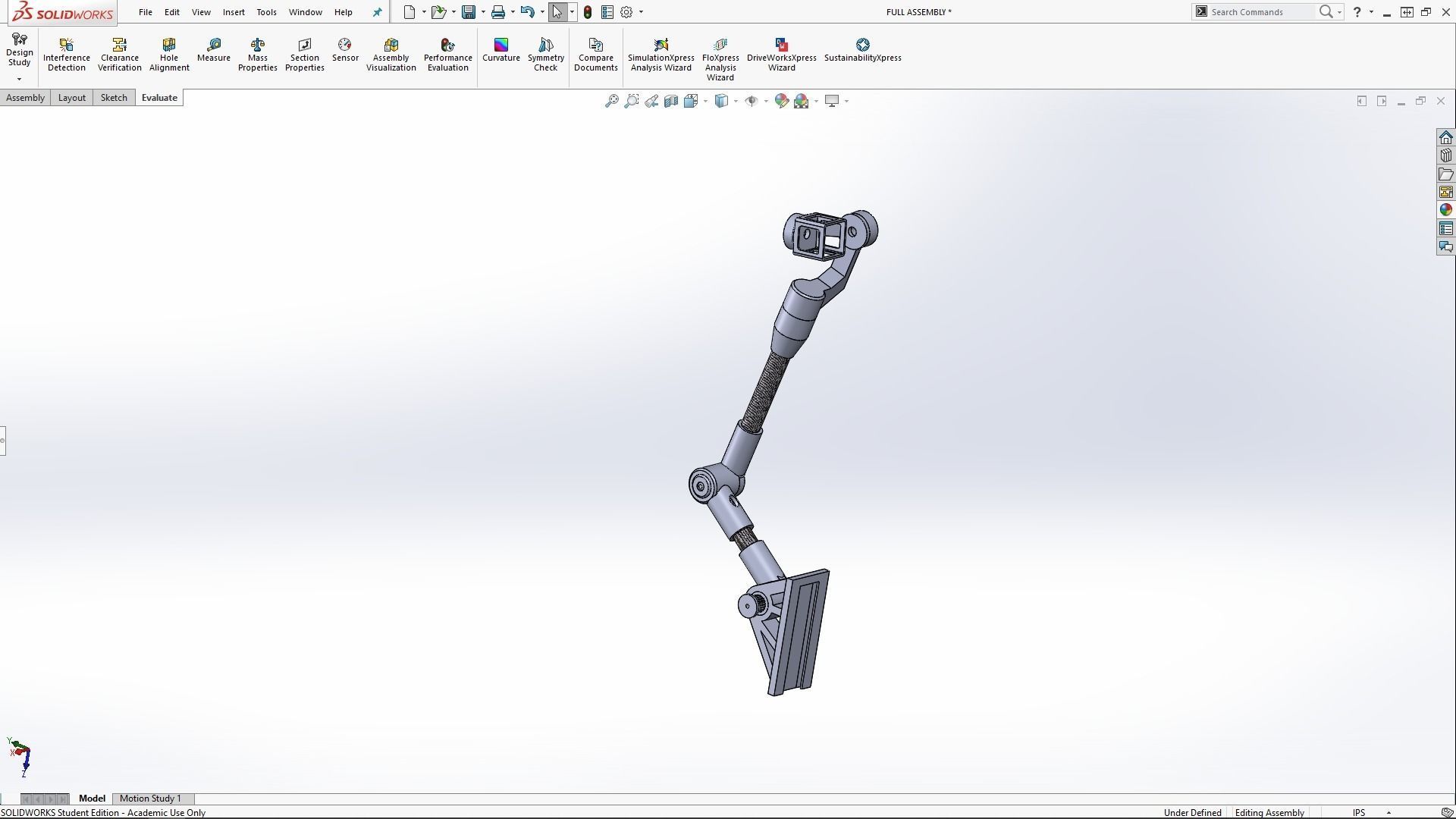The height and width of the screenshot is (819, 1456).
Task: Undo the last action
Action: [528, 12]
